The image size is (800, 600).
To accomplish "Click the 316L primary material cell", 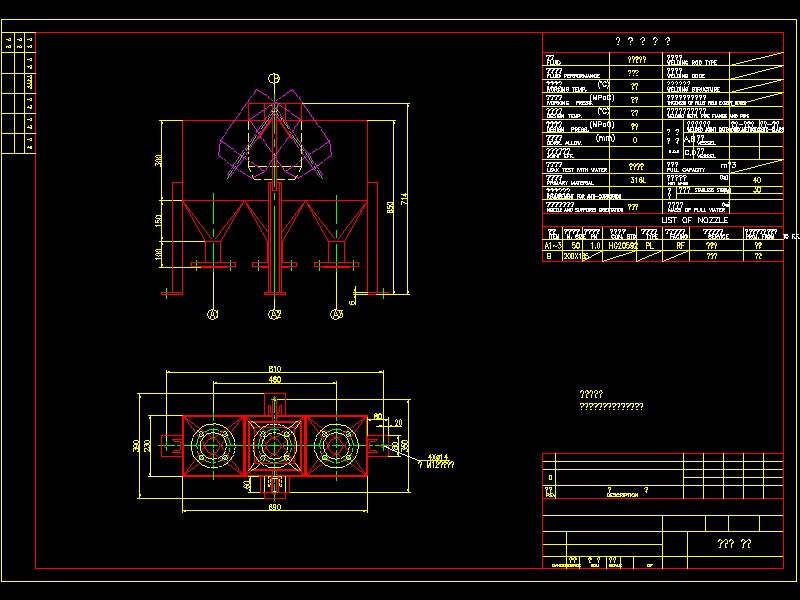I will click(637, 179).
